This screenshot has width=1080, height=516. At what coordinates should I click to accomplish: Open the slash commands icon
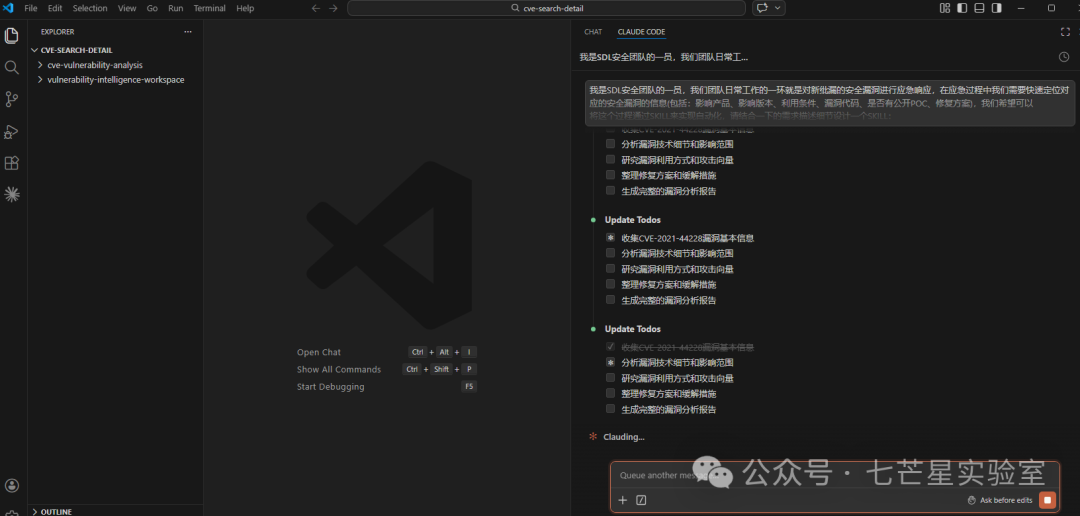[641, 500]
